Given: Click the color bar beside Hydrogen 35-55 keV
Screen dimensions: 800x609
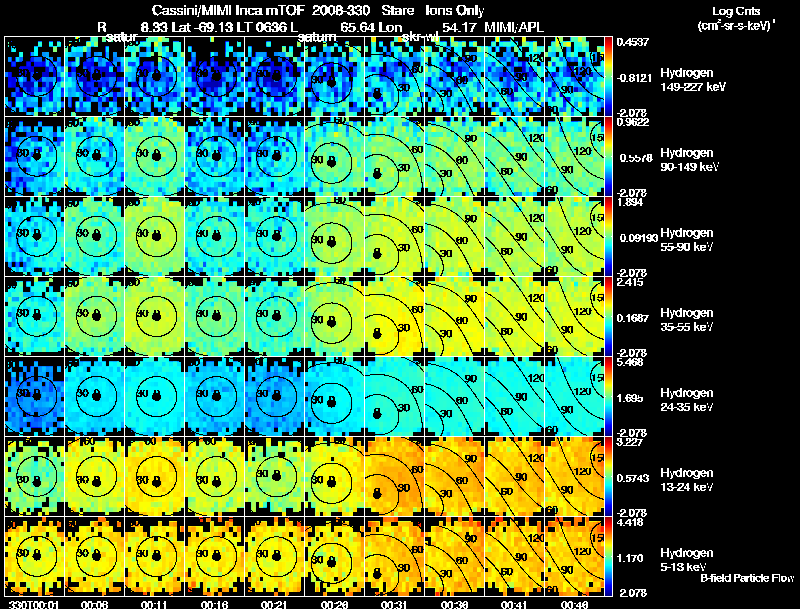Looking at the screenshot, I should 608,317.
